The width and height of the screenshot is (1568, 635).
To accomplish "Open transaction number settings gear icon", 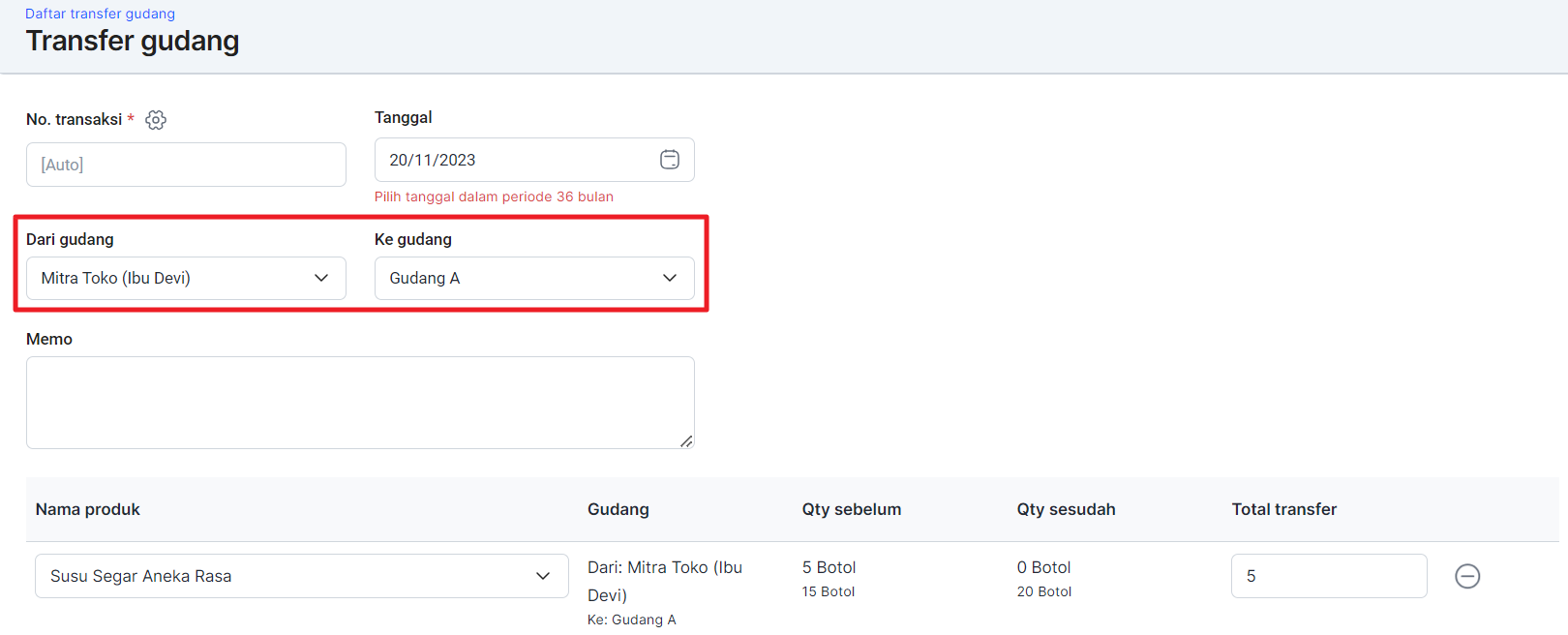I will (x=156, y=120).
